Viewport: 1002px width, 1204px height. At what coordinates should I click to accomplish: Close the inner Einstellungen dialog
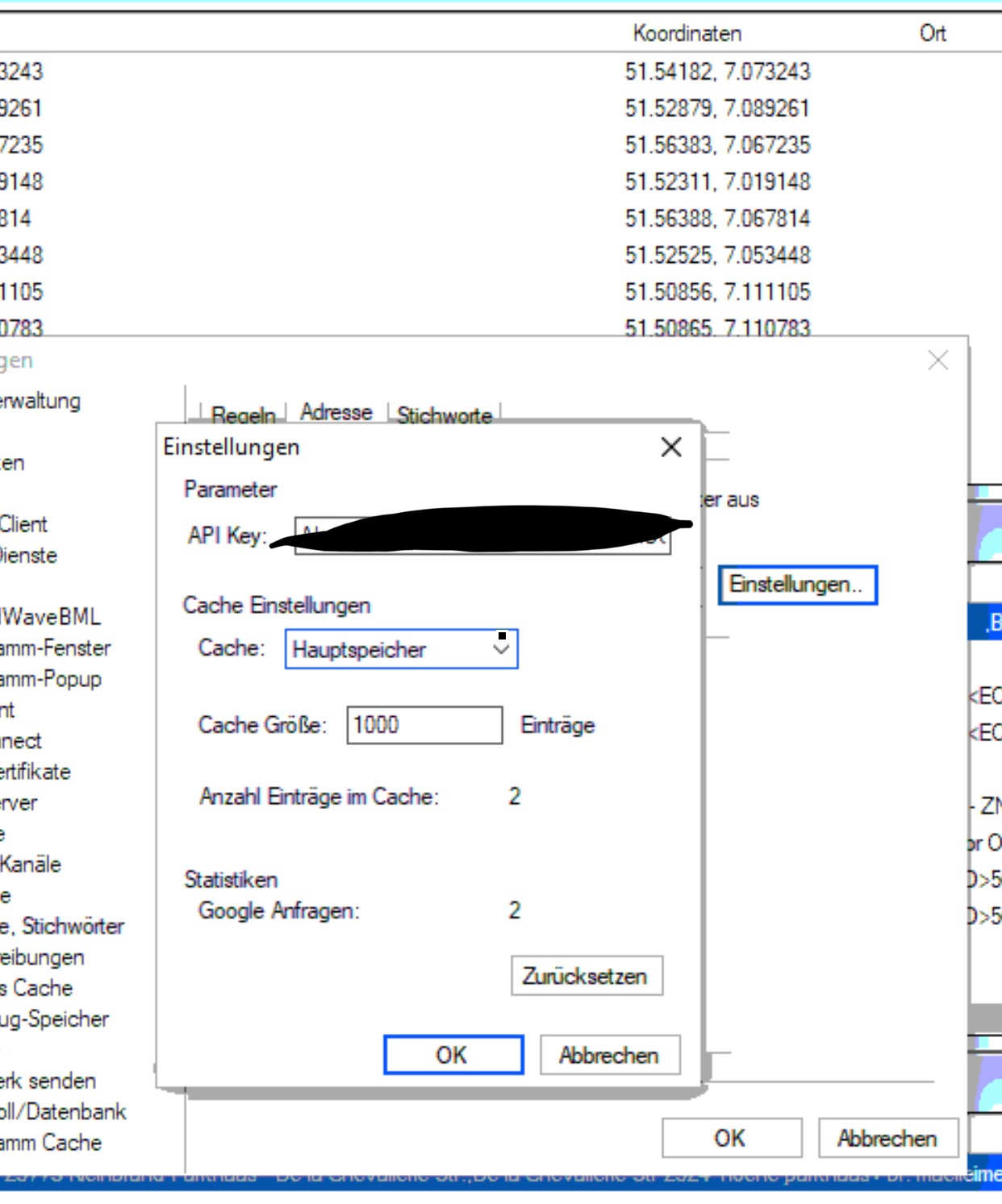[670, 448]
